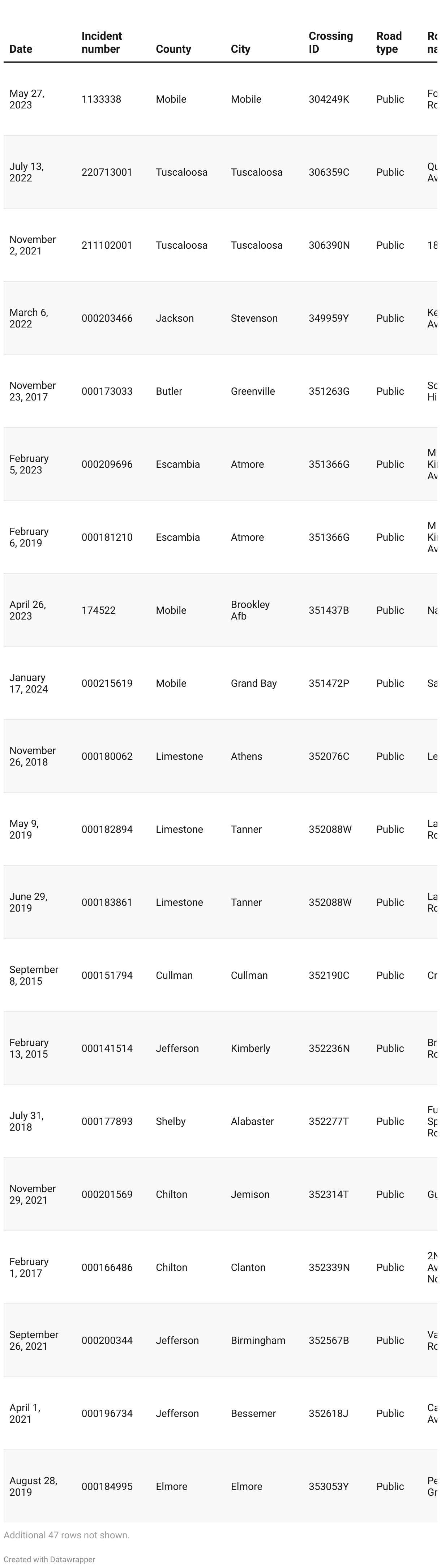Screen dimensions: 441x1568
Task: Select incident number 1133338 cell
Action: [101, 99]
